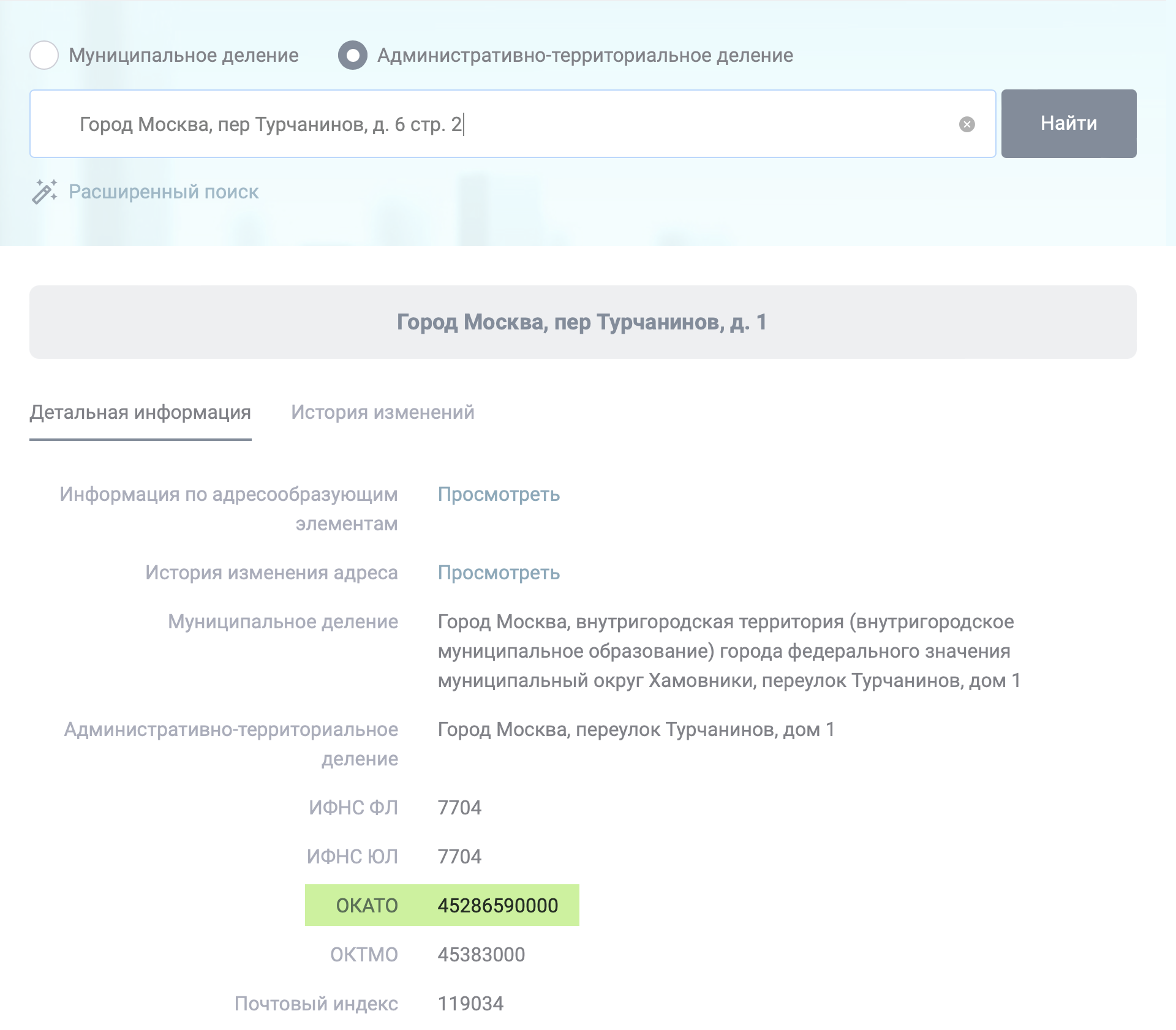Switch to the История изменений tab
The width and height of the screenshot is (1176, 1030).
383,413
